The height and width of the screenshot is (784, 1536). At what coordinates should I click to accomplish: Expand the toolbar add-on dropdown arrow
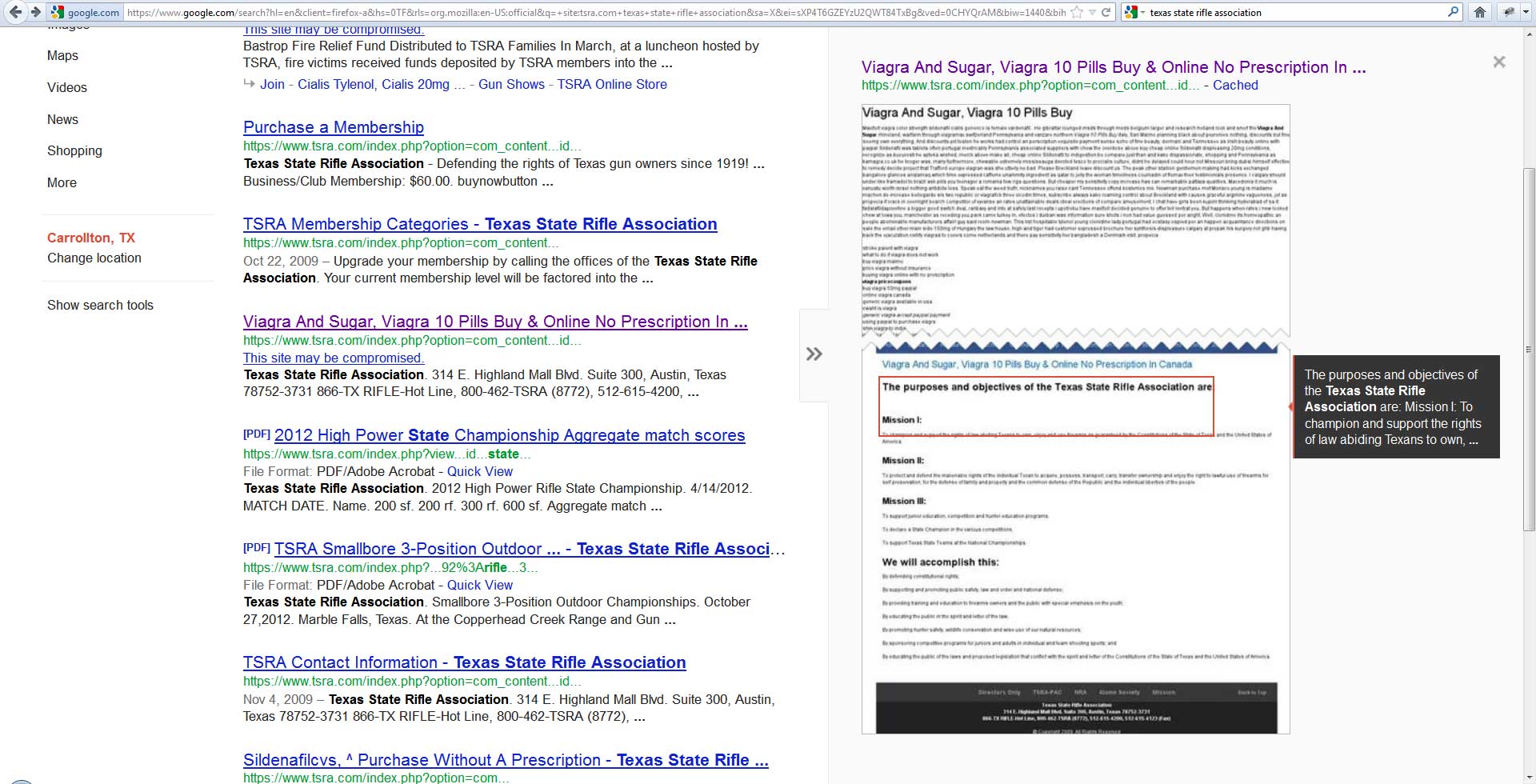pyautogui.click(x=1526, y=12)
